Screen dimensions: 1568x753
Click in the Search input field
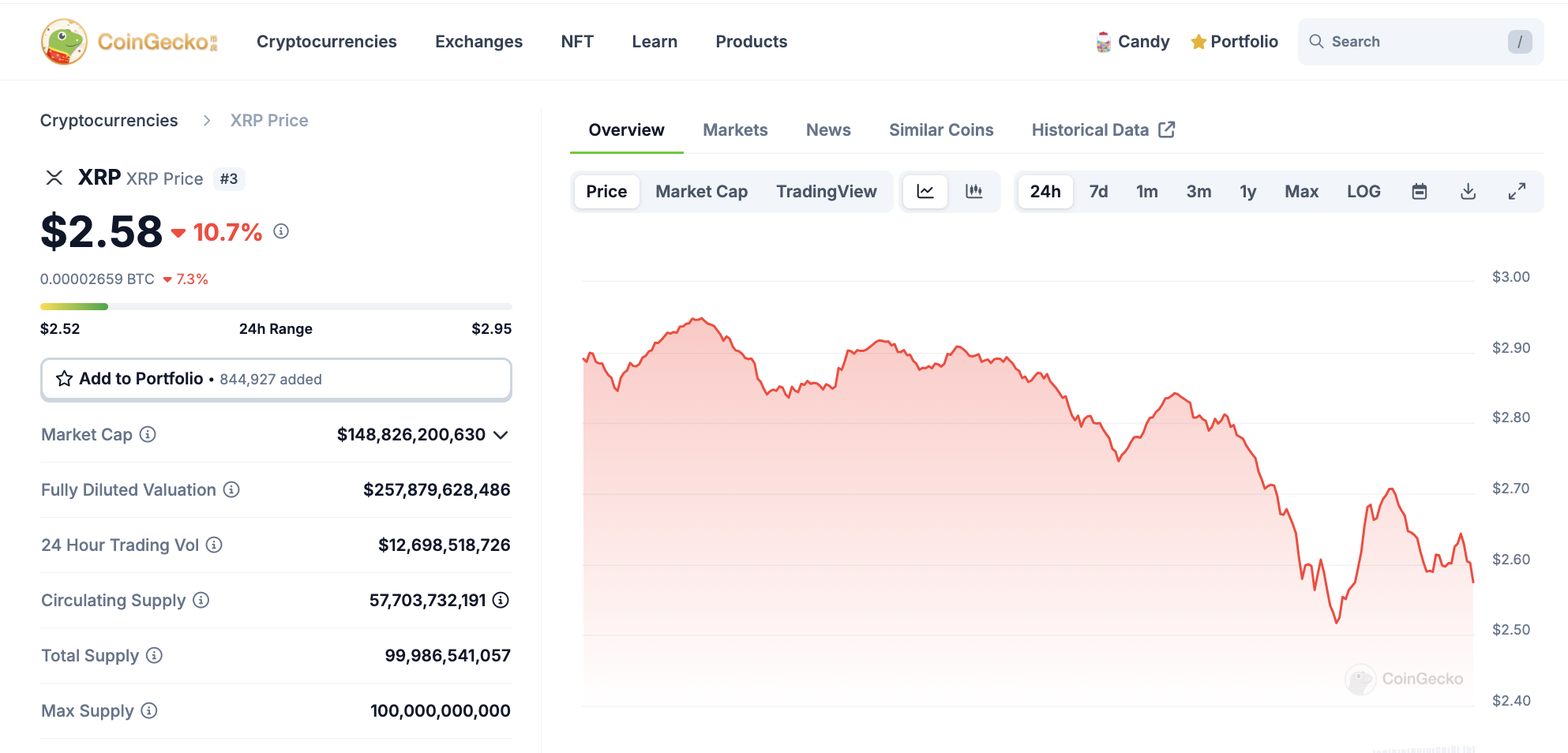[1421, 42]
